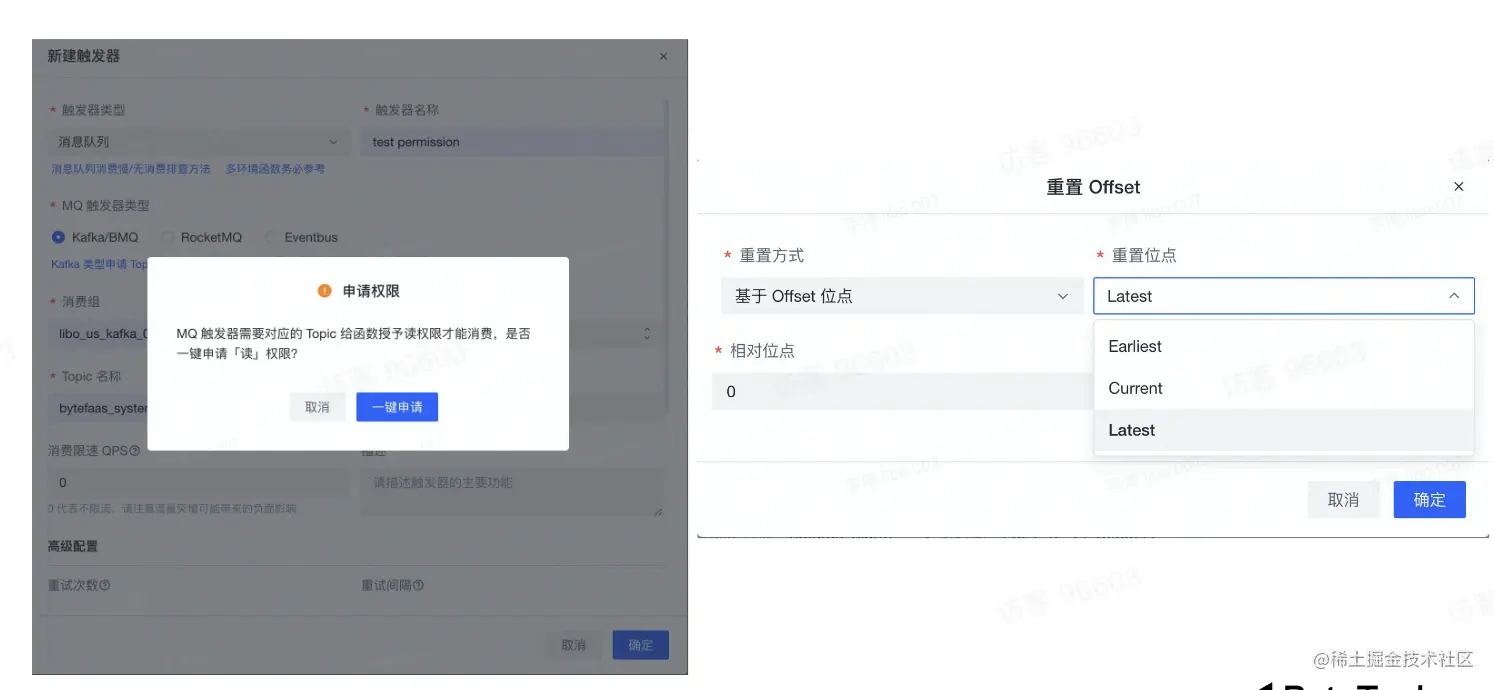Open the 触发器类型 dropdown showing 消息队列

tap(199, 142)
